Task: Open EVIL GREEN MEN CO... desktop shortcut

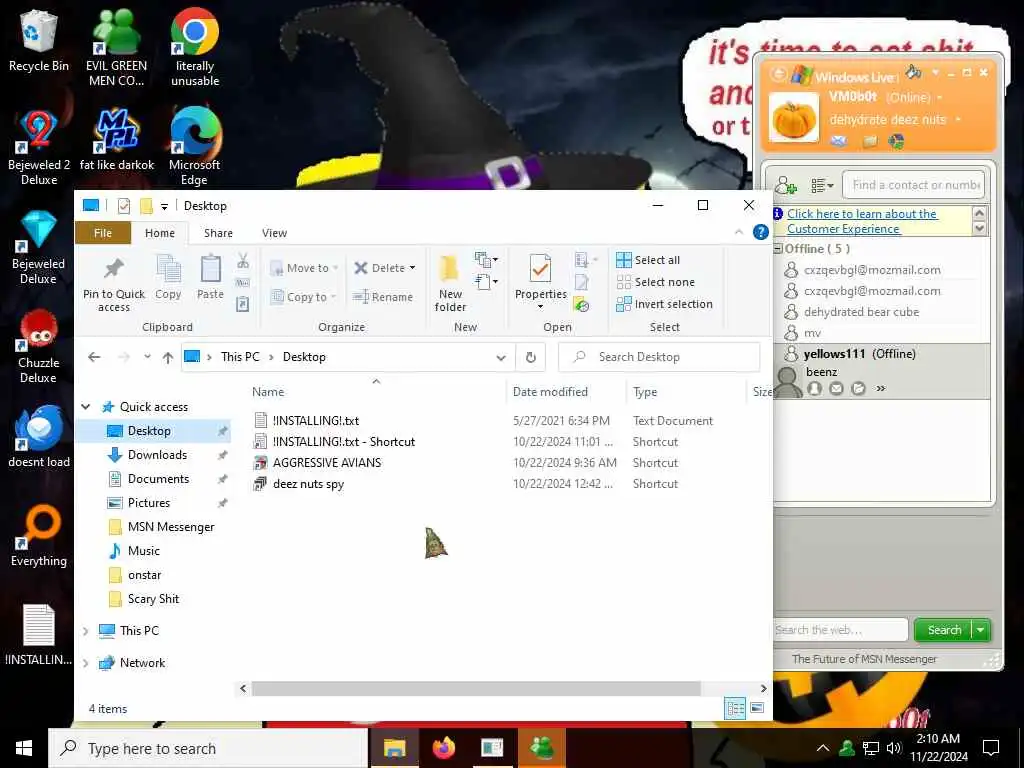Action: click(116, 47)
